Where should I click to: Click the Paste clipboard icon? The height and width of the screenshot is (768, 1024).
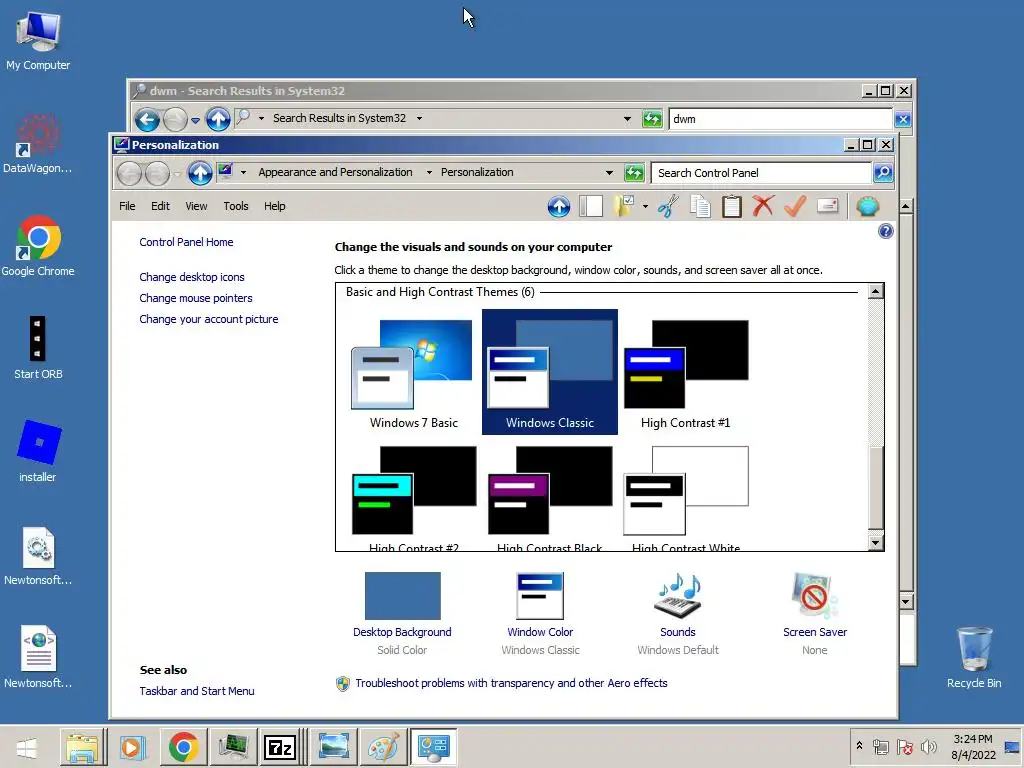[731, 206]
